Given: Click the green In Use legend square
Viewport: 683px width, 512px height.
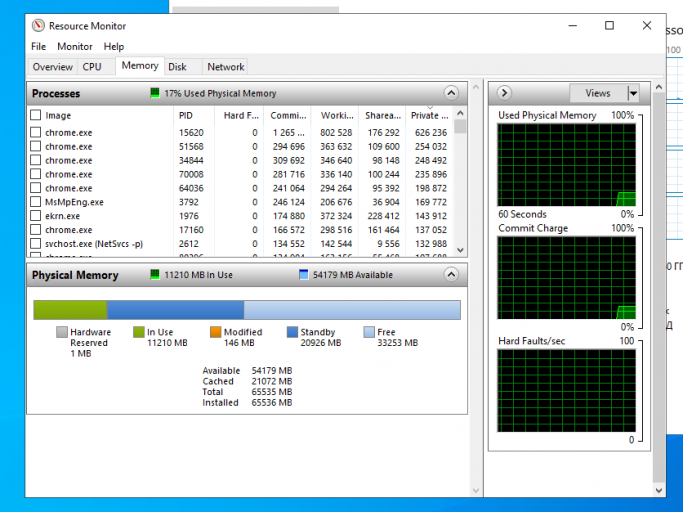Looking at the screenshot, I should point(139,332).
